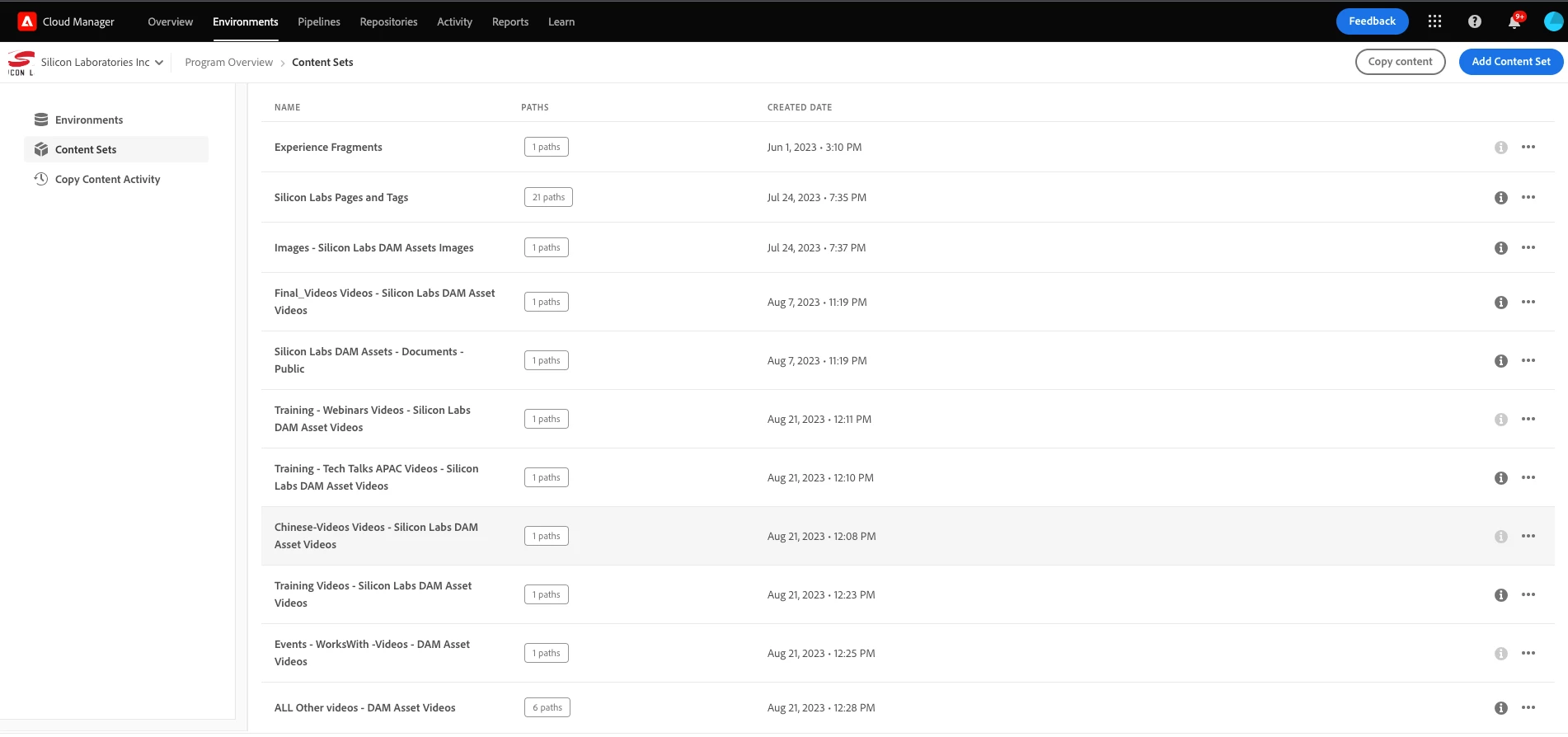The height and width of the screenshot is (737, 1568).
Task: Click info icon for Experience Fragments row
Action: point(1501,148)
